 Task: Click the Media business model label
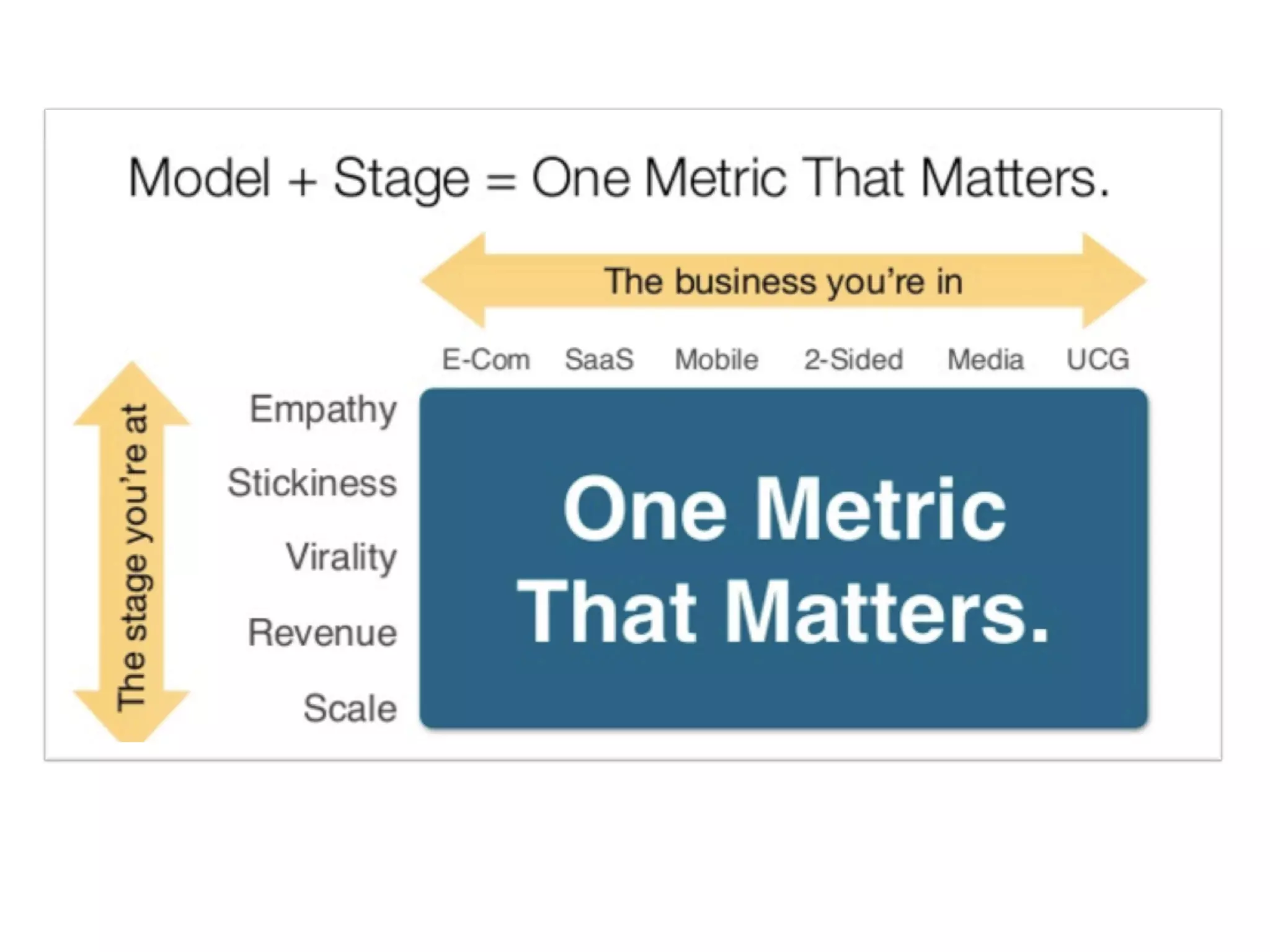[985, 359]
